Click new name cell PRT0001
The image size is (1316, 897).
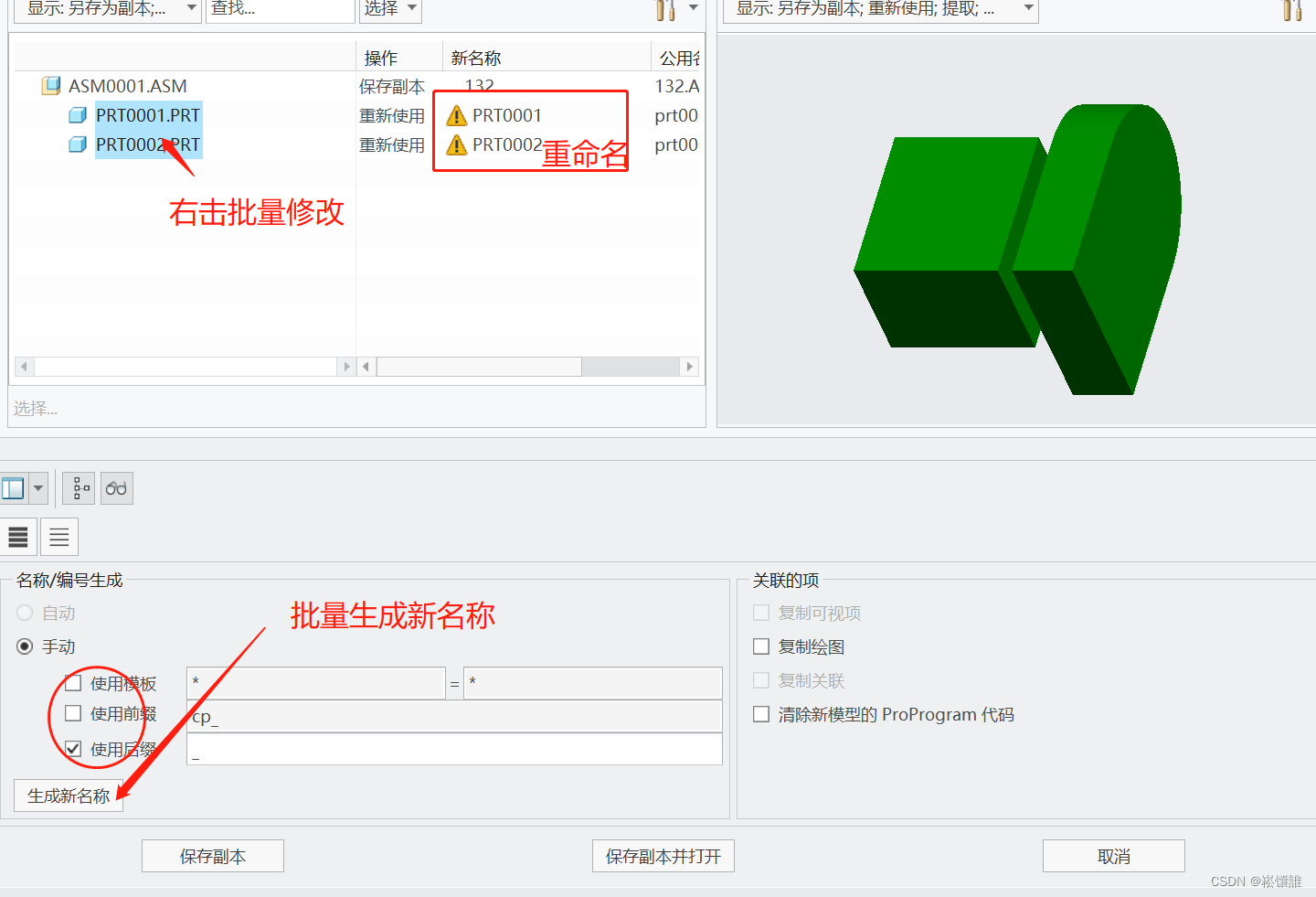[x=507, y=115]
